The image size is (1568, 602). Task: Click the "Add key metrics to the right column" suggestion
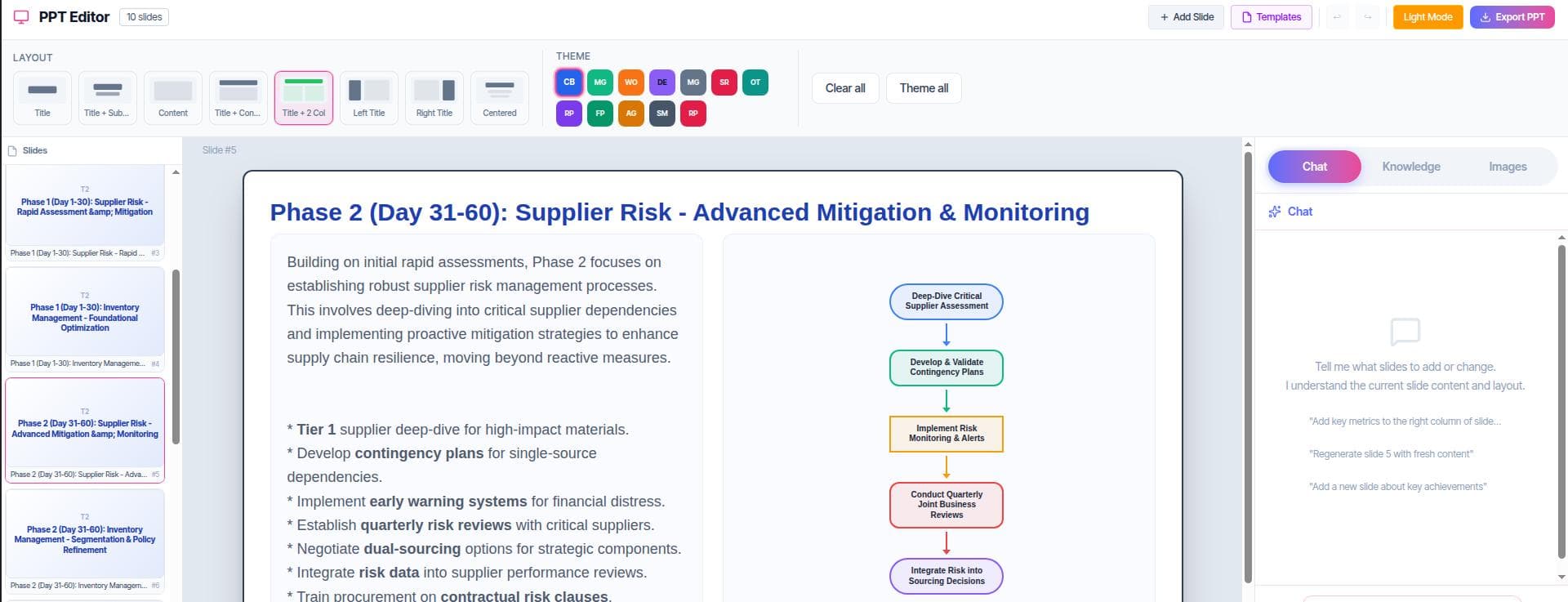click(x=1405, y=421)
